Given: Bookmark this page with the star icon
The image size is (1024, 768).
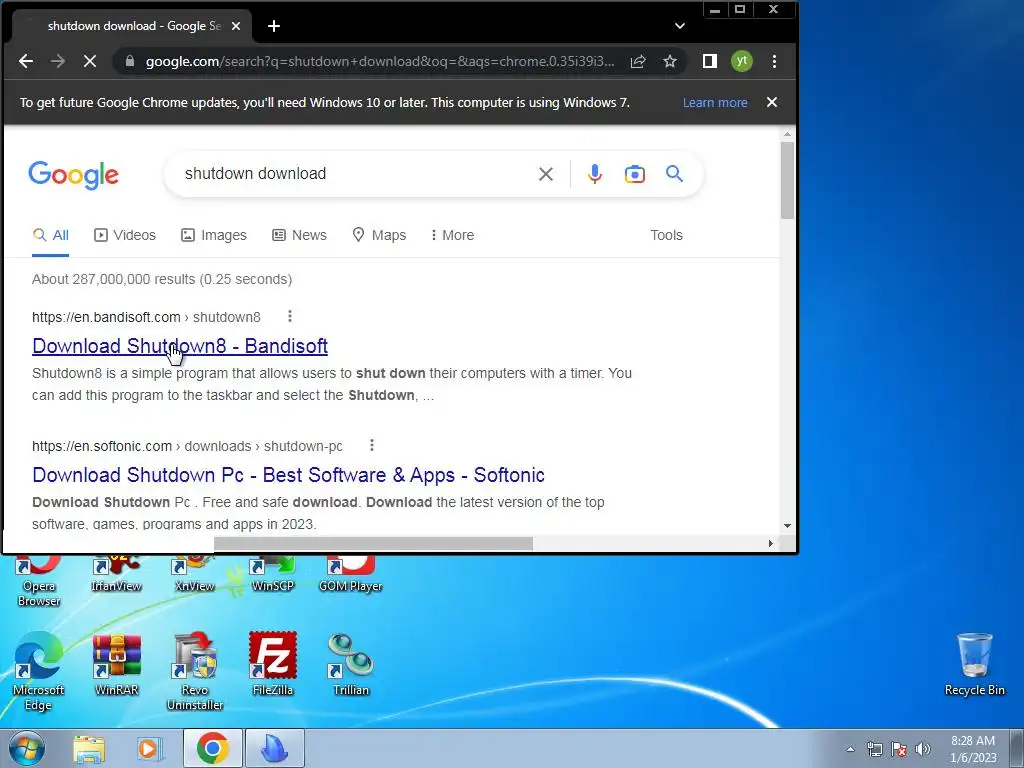Looking at the screenshot, I should (670, 61).
